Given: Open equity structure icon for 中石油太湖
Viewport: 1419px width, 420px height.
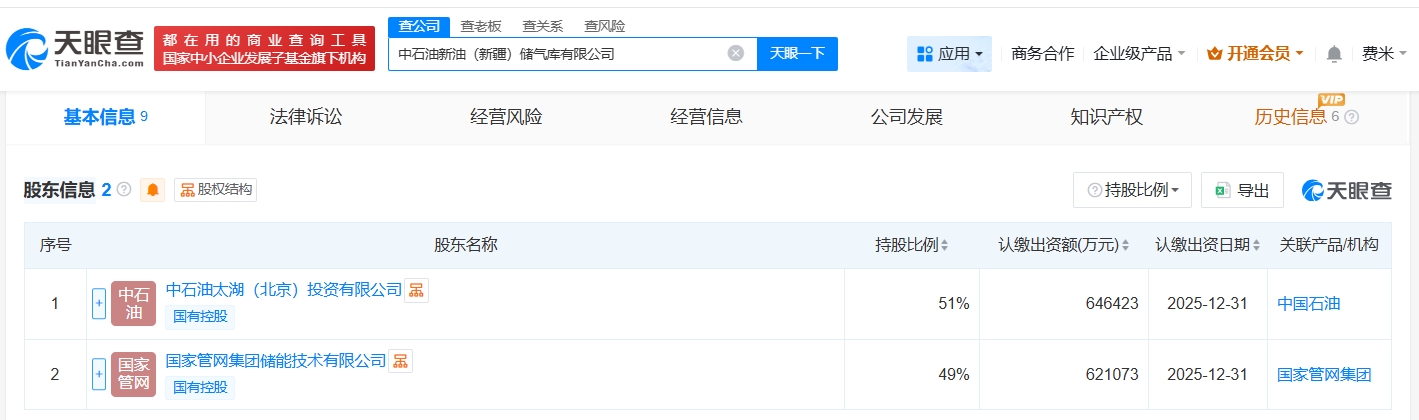Looking at the screenshot, I should pyautogui.click(x=416, y=290).
